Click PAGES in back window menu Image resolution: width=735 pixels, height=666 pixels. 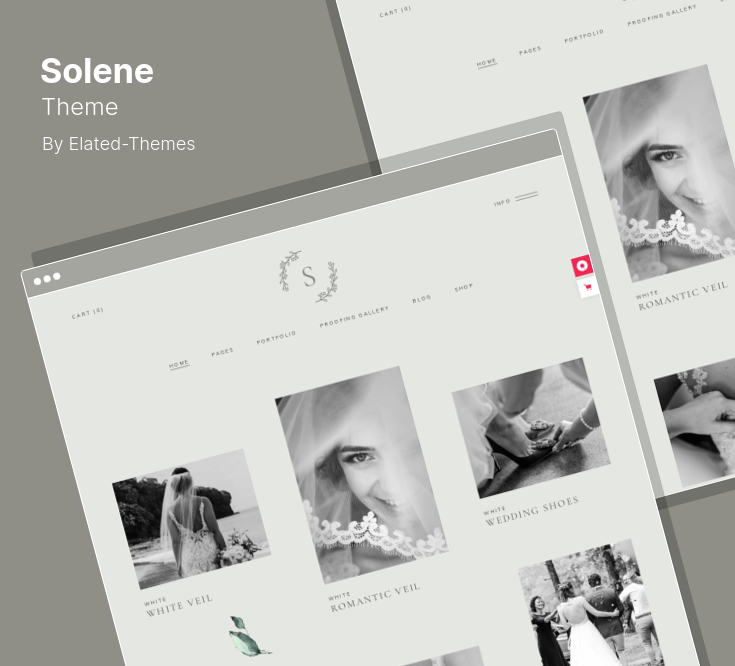tap(530, 50)
